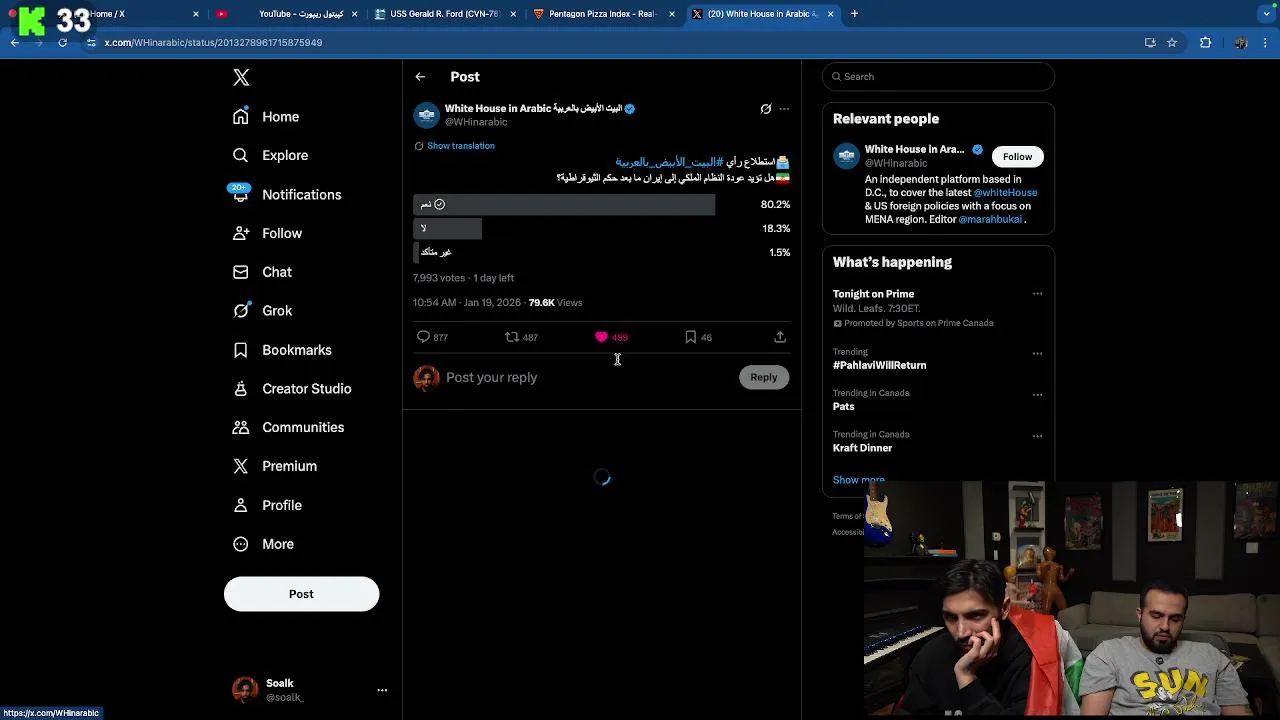Open the browser extensions icon
This screenshot has width=1280, height=720.
tap(1205, 43)
